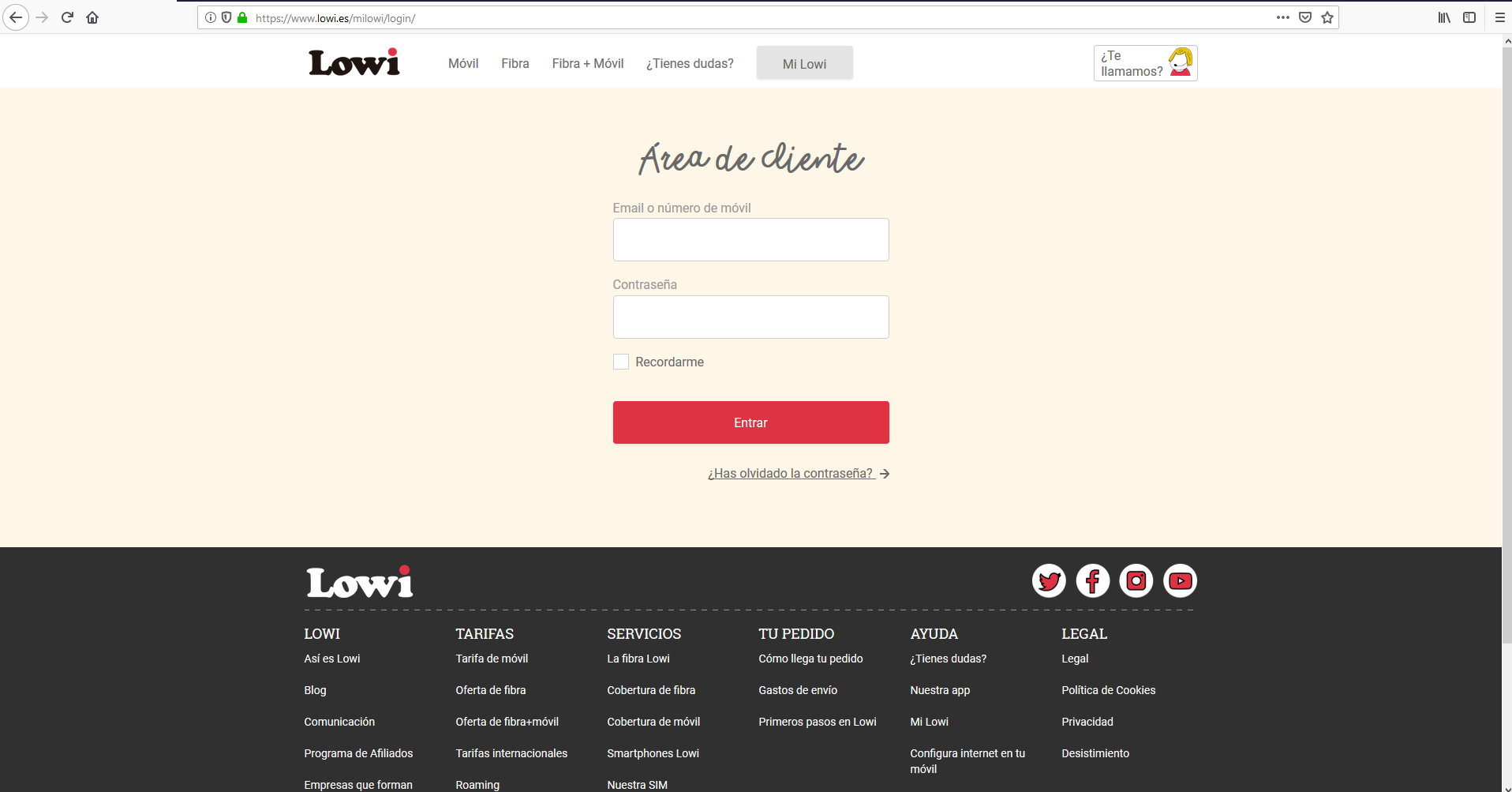Open the Firefox library icon

pyautogui.click(x=1444, y=17)
